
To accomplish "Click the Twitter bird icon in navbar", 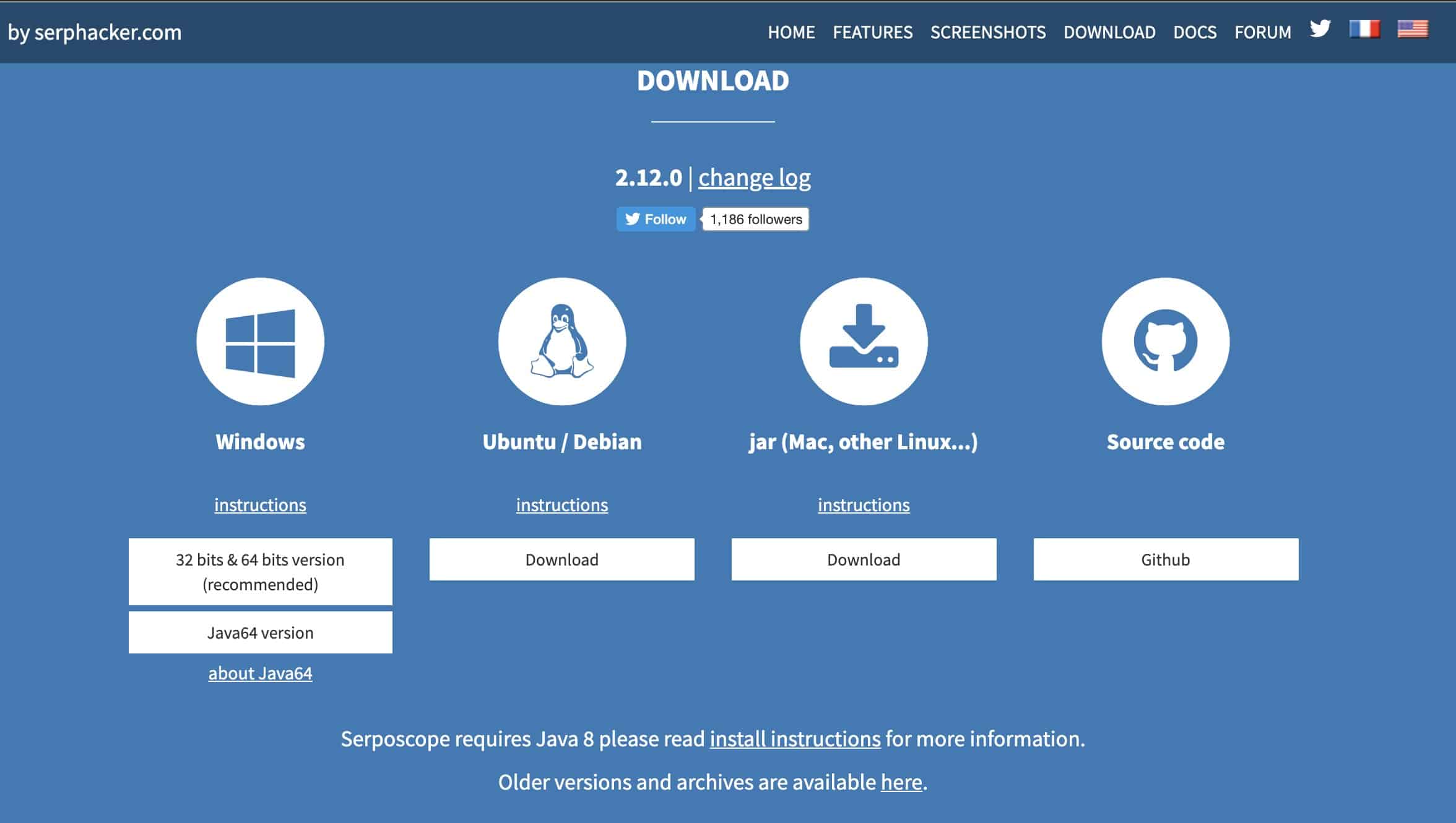I will [1320, 29].
